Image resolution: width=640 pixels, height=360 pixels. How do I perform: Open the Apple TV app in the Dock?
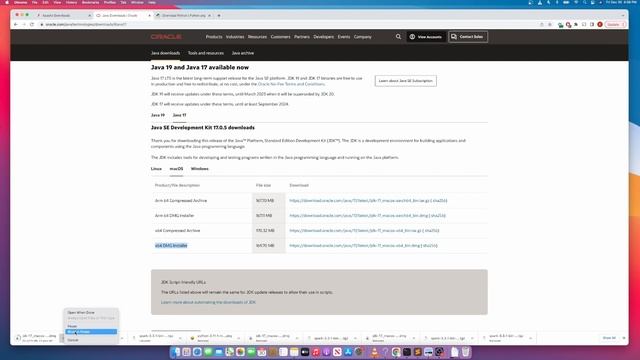[x=305, y=351]
